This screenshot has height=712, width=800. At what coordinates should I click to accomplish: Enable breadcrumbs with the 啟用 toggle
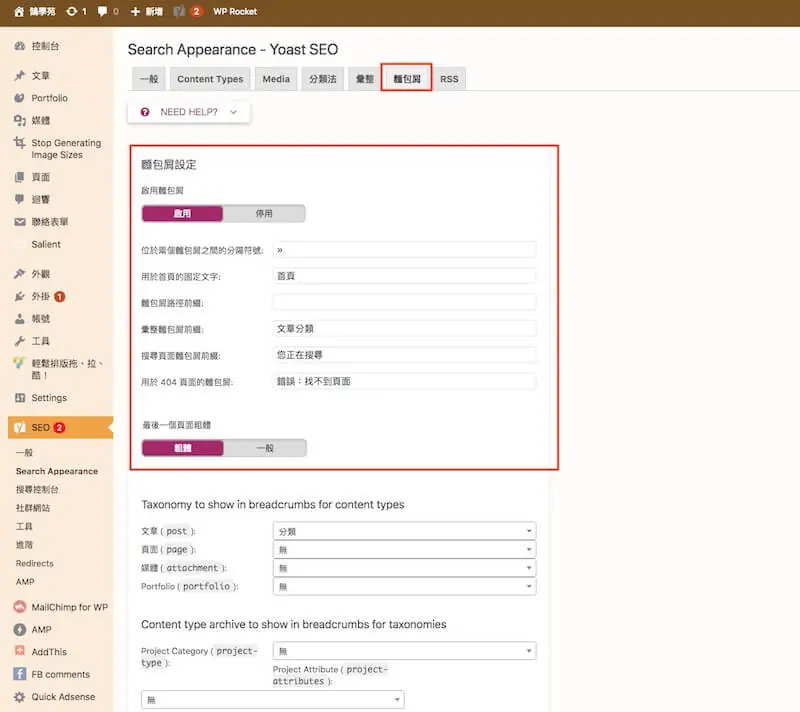tap(182, 213)
